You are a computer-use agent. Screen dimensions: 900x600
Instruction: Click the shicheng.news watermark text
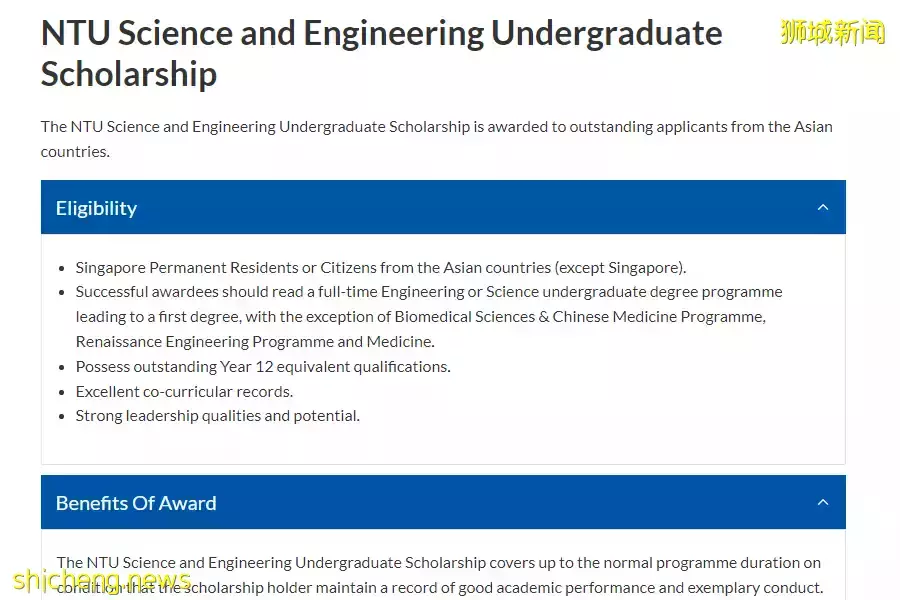(x=100, y=580)
